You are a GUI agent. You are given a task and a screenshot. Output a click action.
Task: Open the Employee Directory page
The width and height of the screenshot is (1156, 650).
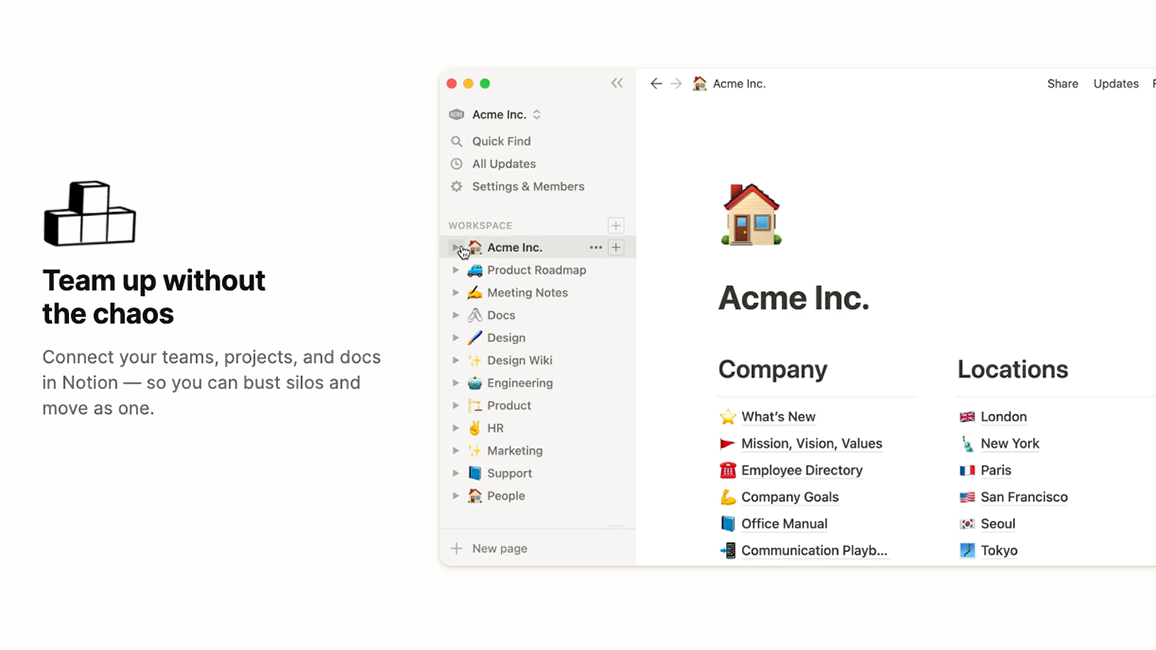pyautogui.click(x=801, y=470)
